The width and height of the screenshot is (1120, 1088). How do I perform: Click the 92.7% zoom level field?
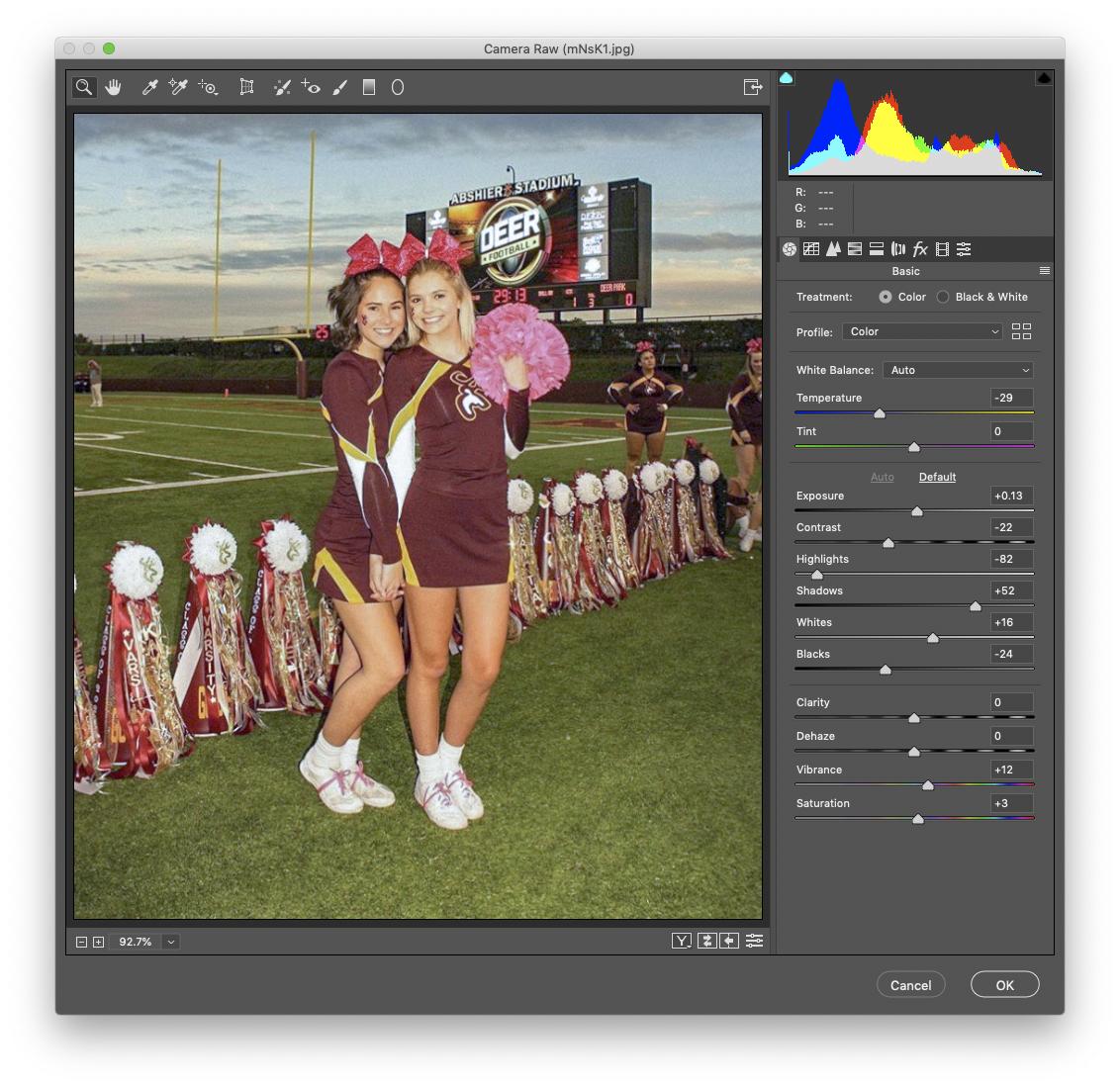point(136,943)
